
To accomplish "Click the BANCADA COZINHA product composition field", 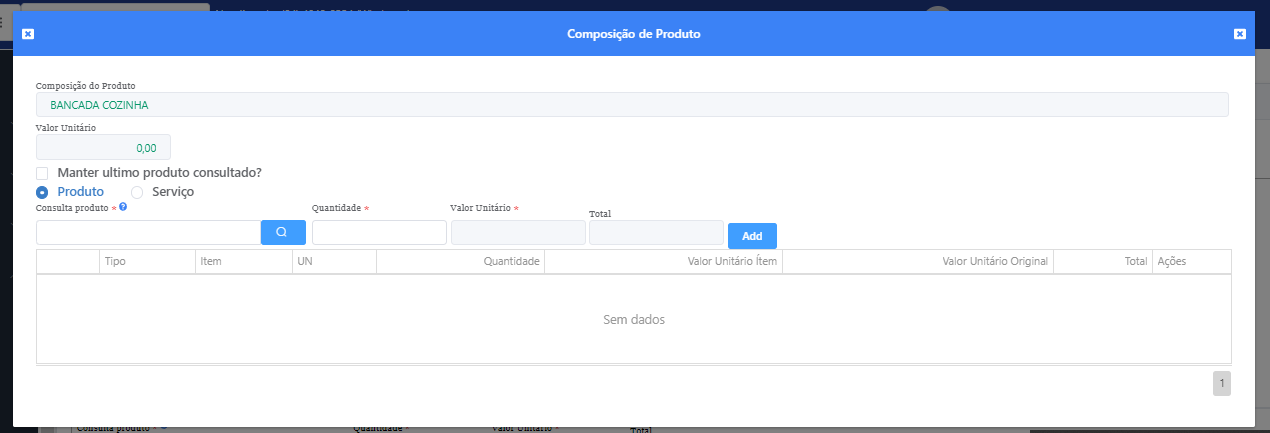I will point(632,105).
